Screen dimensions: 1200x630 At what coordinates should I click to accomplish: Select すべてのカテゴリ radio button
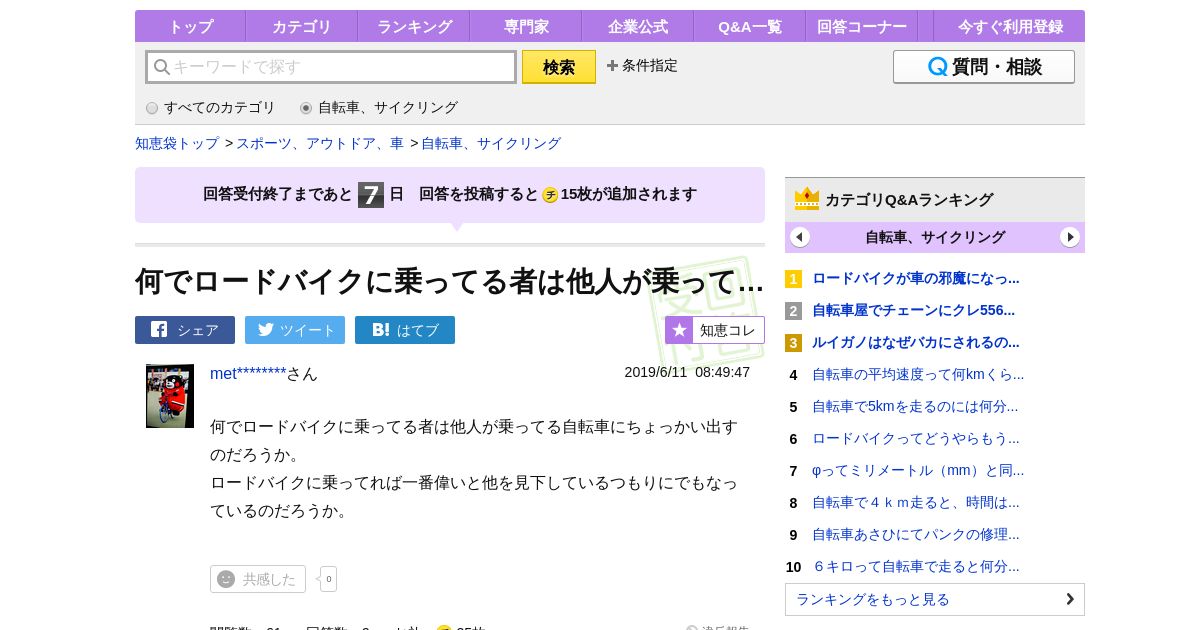click(152, 108)
